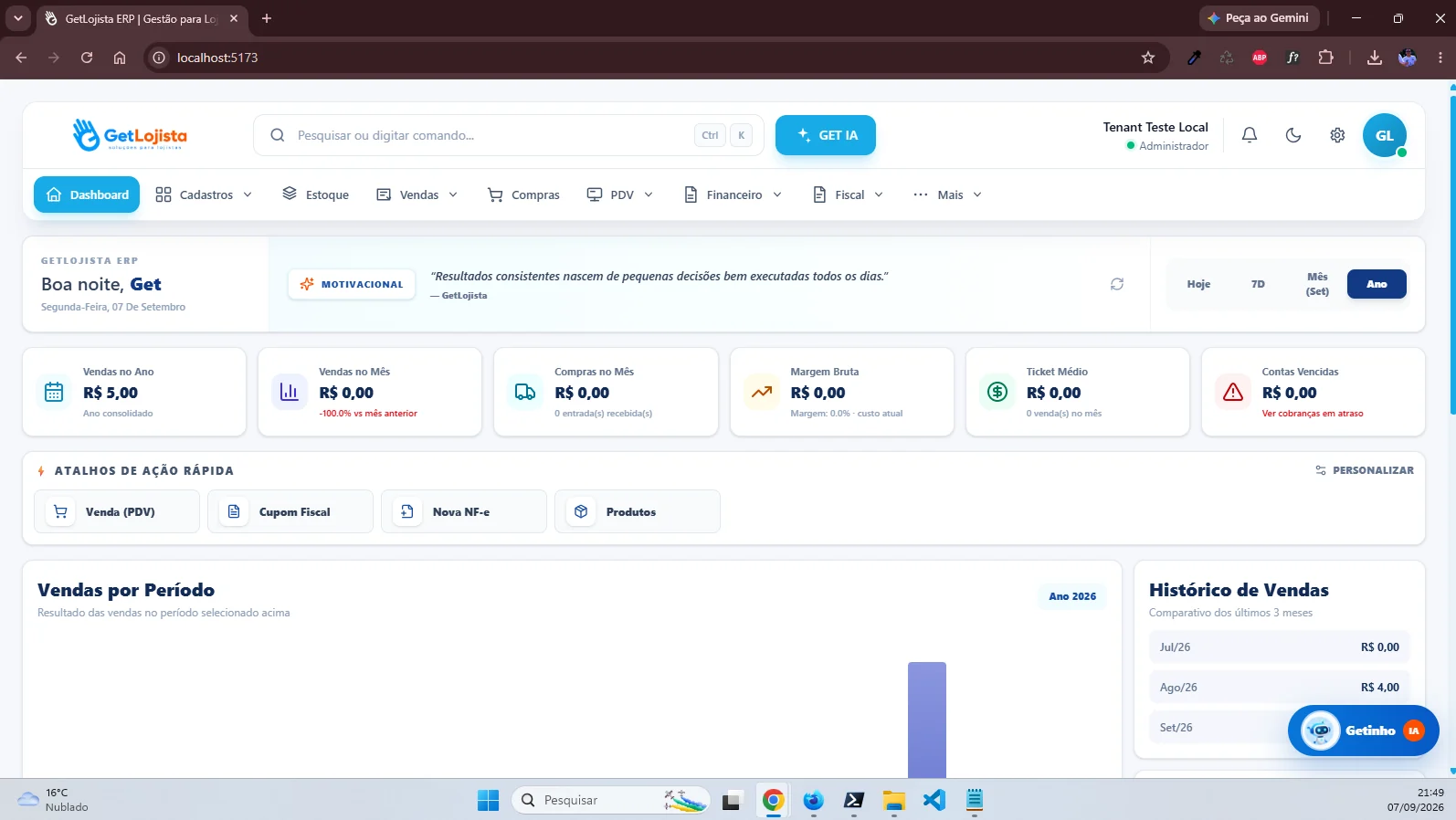This screenshot has height=820, width=1456.
Task: Click Ver cobranças em atraso link
Action: [1313, 414]
